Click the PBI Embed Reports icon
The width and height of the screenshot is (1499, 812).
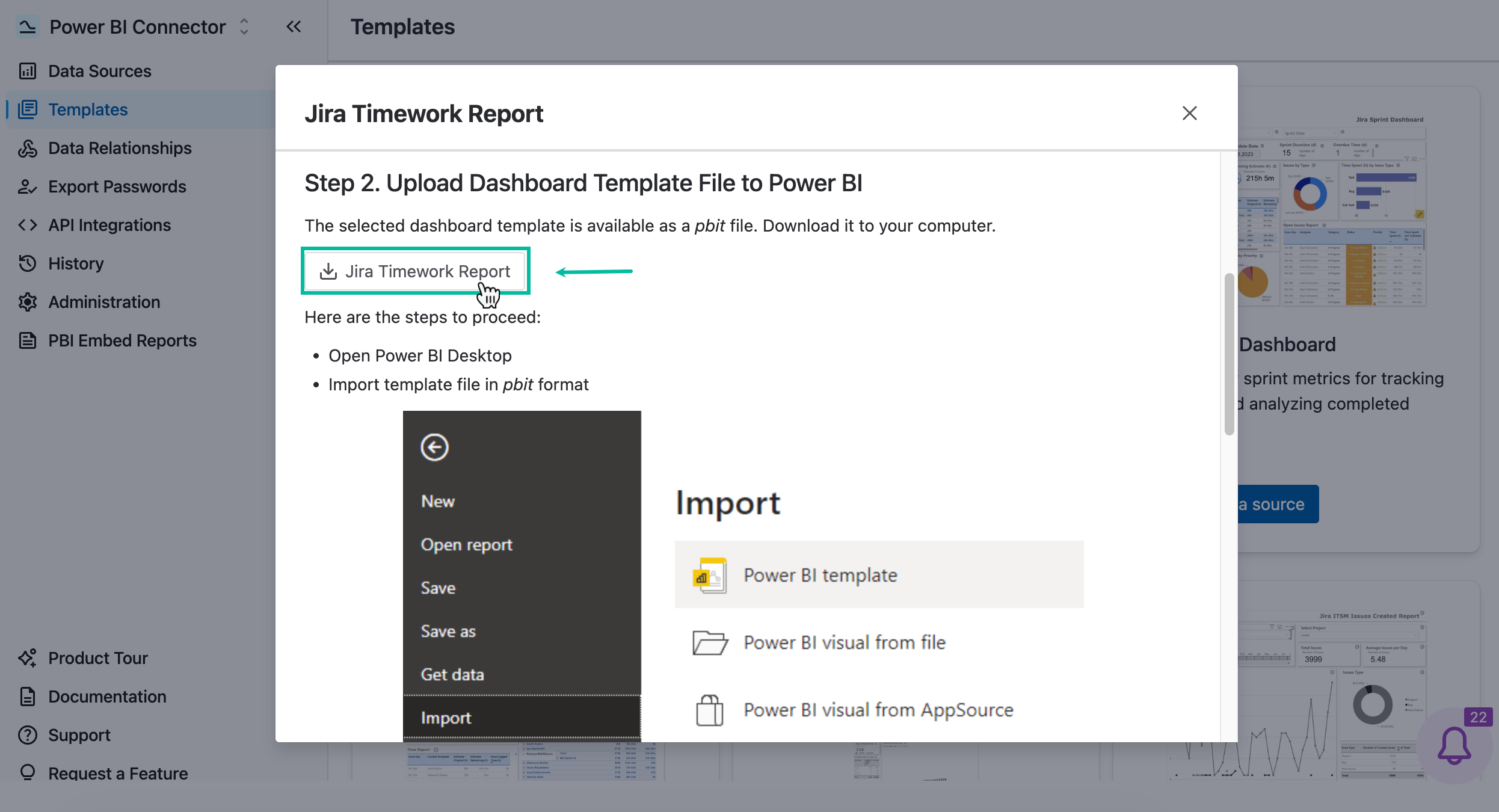pos(28,340)
